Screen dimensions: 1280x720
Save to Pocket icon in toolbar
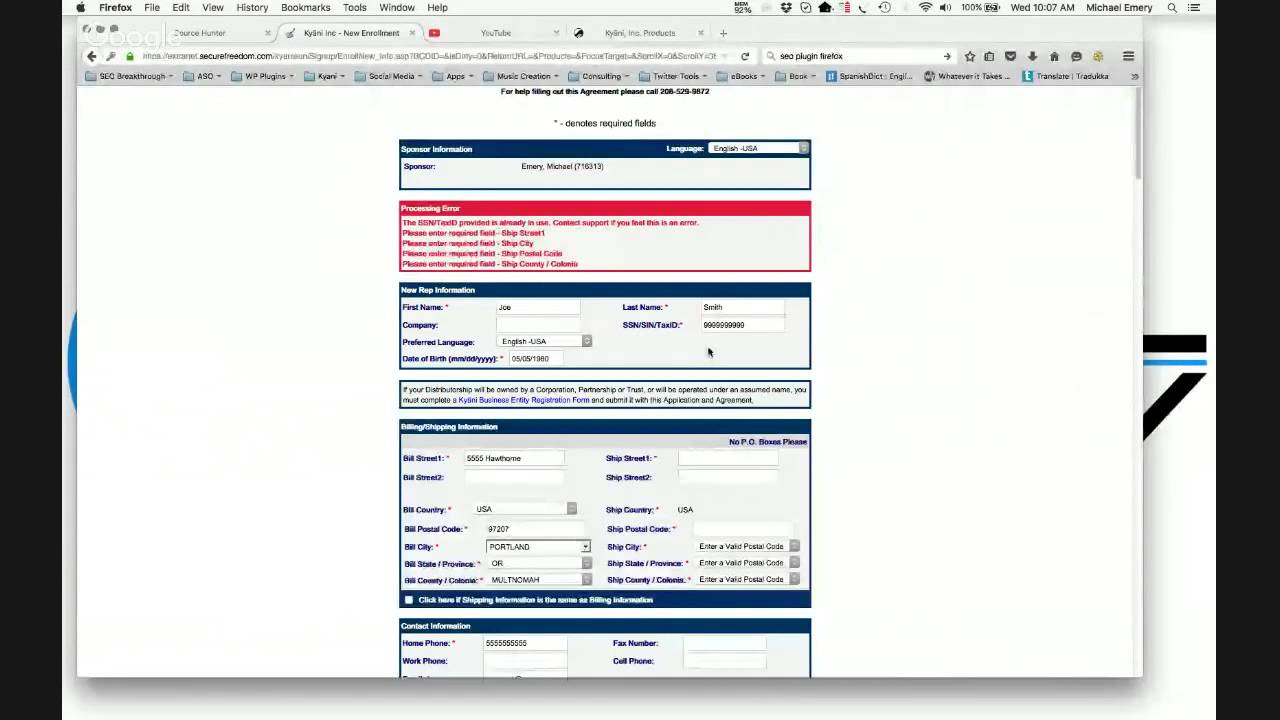(x=1011, y=56)
